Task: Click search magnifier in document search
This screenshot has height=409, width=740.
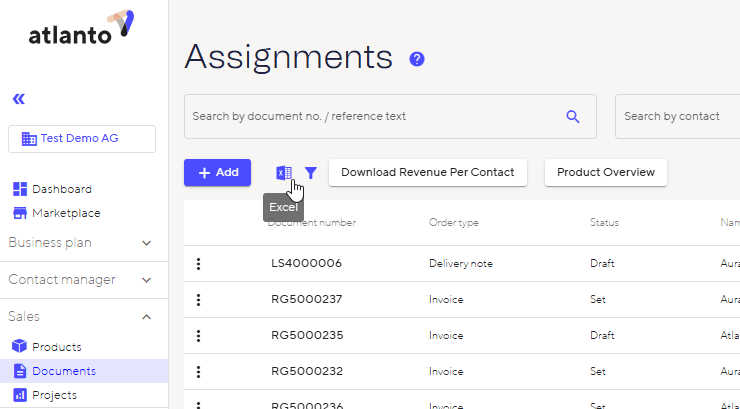Action: (573, 116)
